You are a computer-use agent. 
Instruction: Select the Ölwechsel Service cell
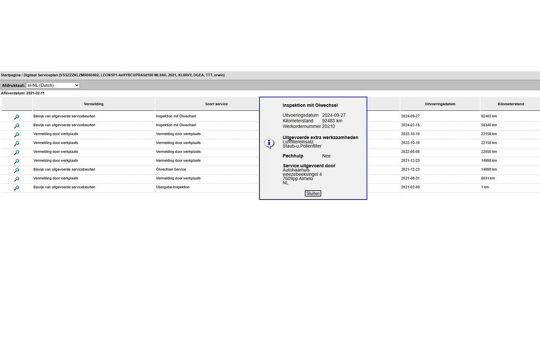click(x=171, y=169)
